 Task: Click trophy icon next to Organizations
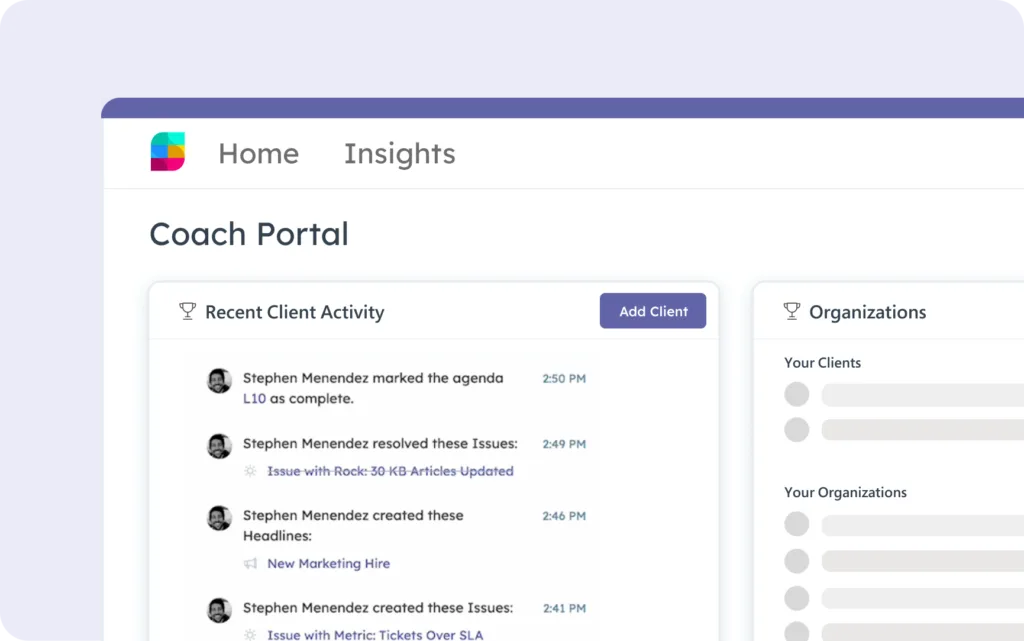tap(792, 311)
